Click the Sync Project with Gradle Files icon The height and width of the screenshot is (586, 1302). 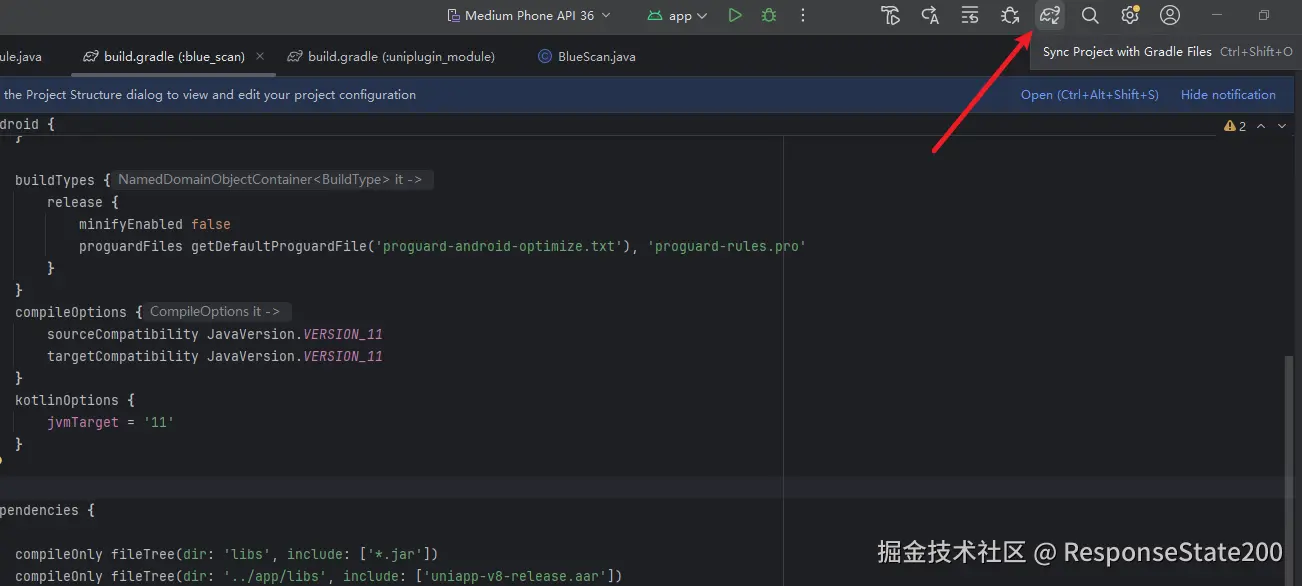(1050, 16)
